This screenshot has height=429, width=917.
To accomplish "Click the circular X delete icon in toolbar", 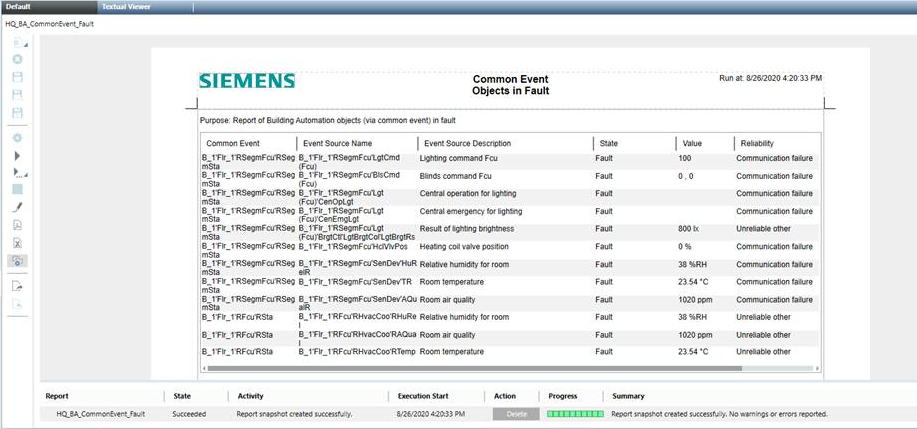I will coord(17,59).
